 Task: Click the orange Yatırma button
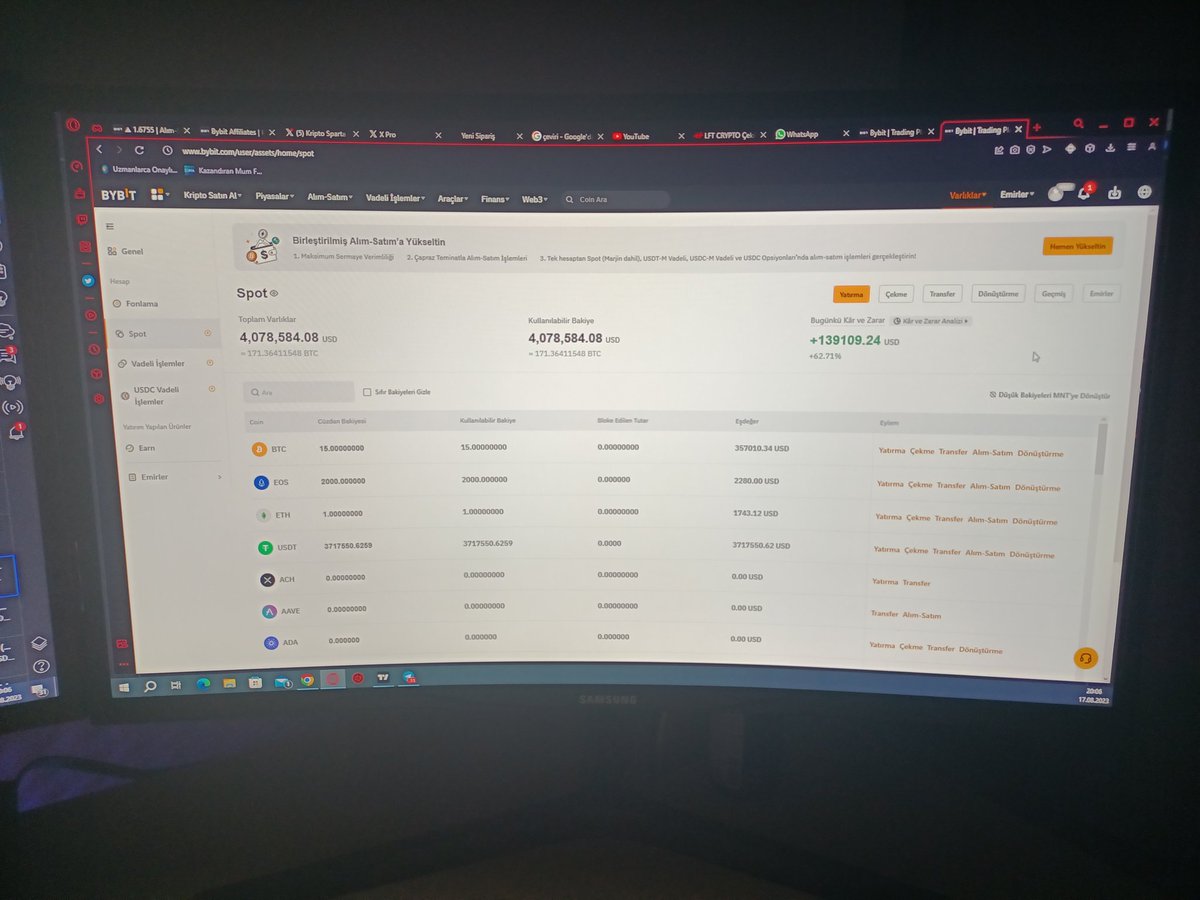click(x=852, y=294)
